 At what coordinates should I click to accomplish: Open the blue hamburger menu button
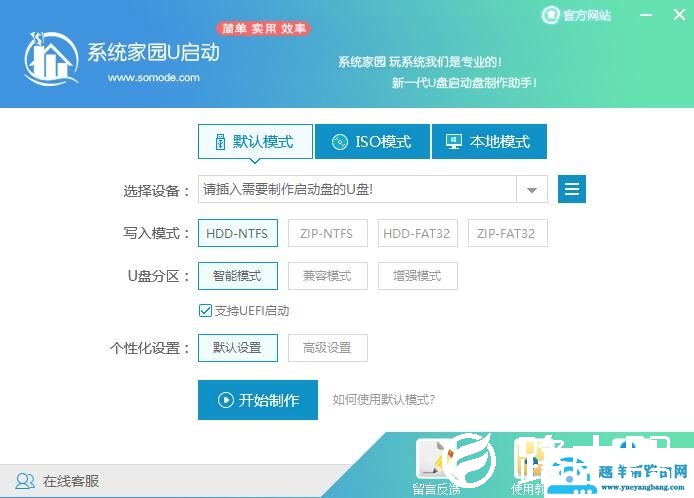coord(571,189)
